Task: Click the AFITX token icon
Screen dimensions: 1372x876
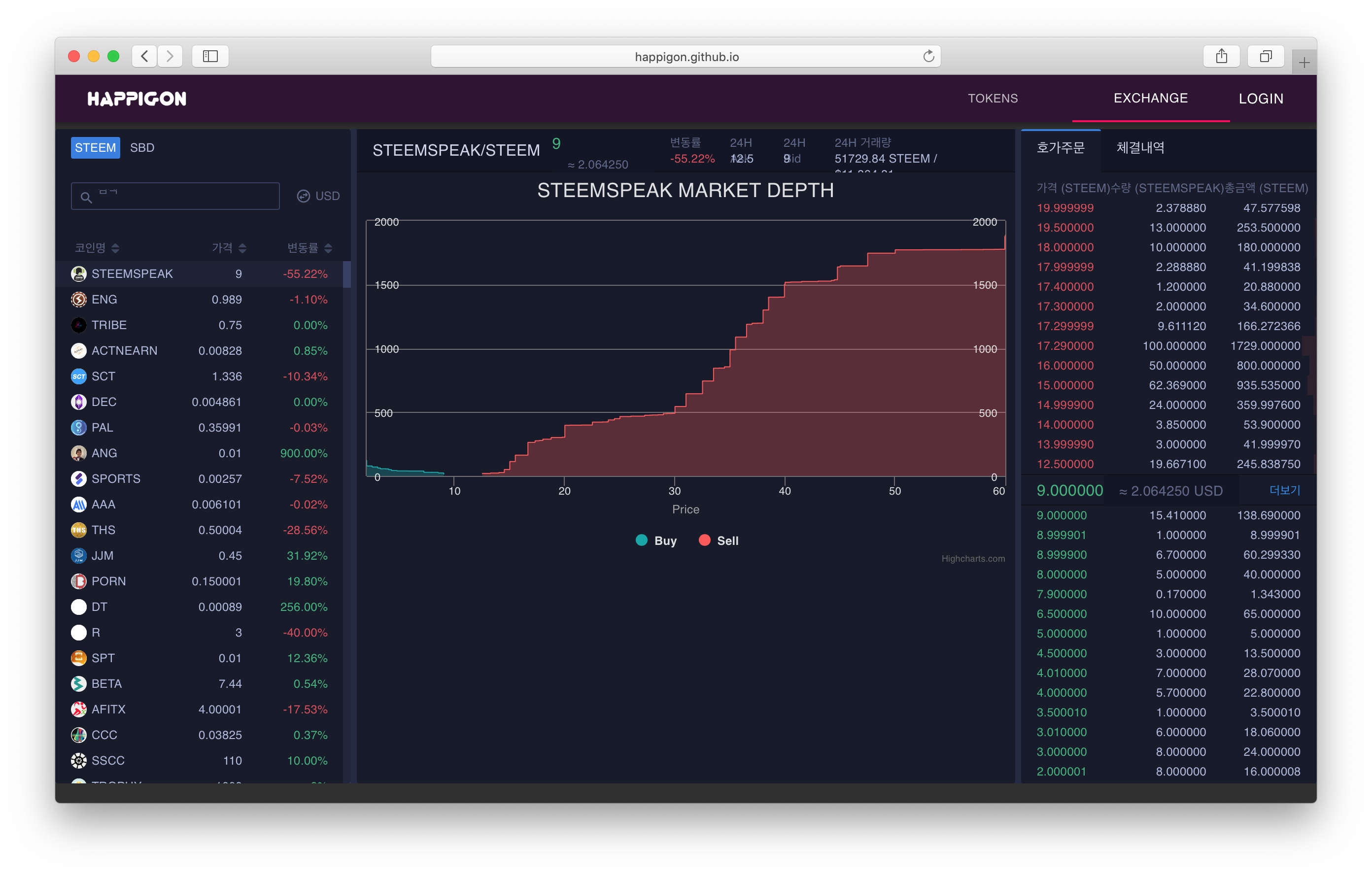Action: tap(79, 709)
